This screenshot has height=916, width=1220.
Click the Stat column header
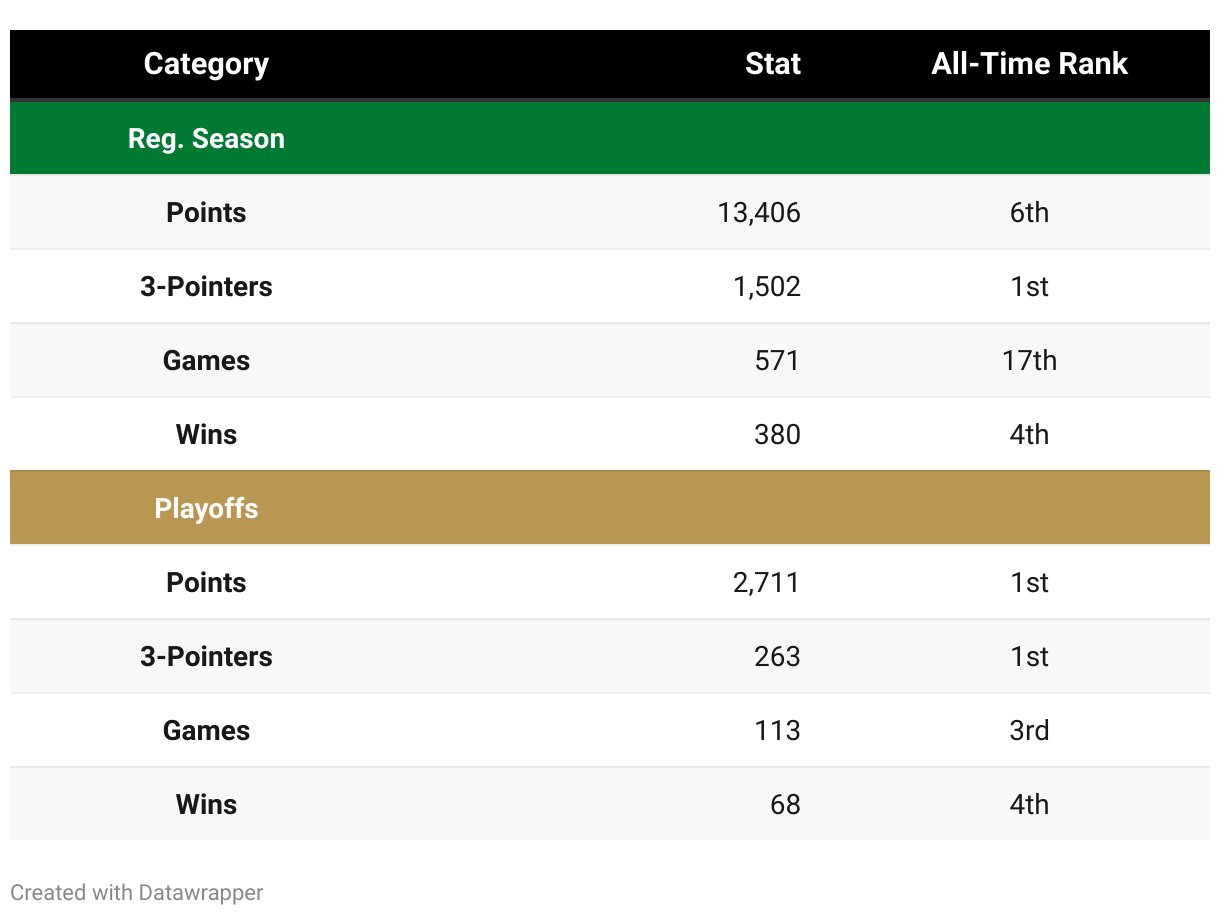773,64
